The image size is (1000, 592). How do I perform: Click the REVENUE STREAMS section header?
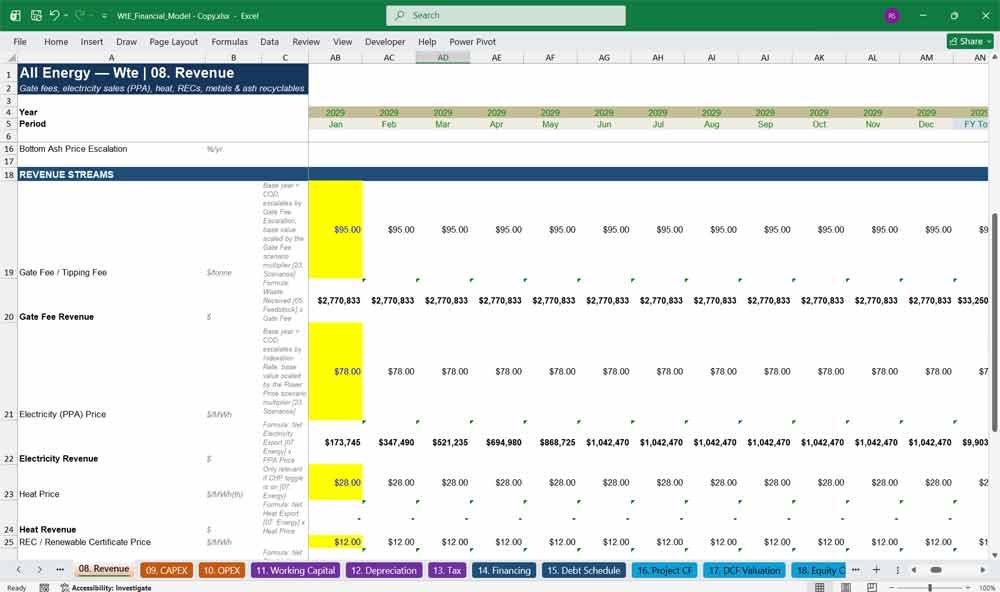[66, 174]
